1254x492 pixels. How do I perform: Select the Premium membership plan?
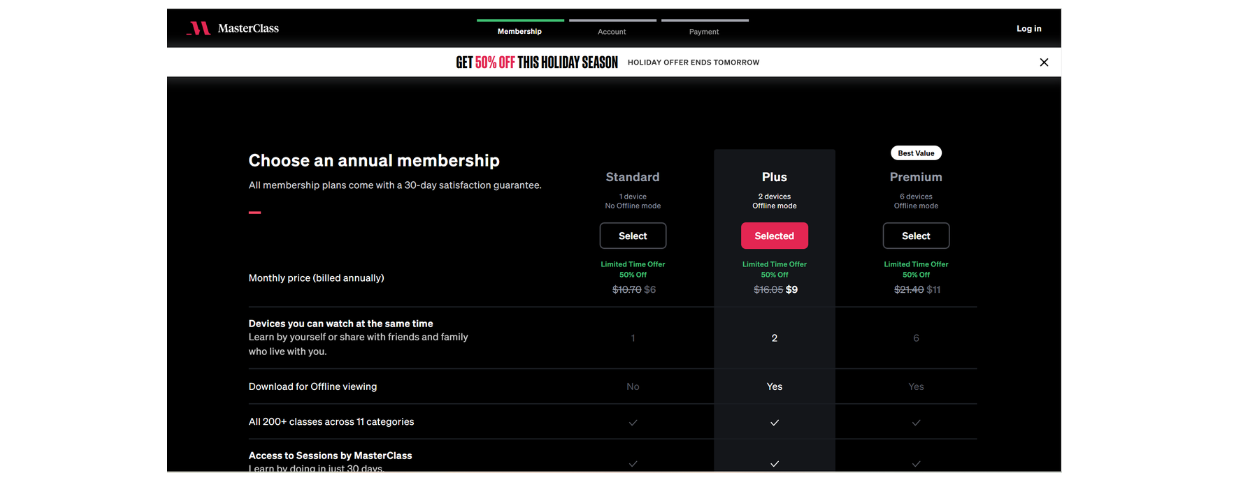point(916,236)
